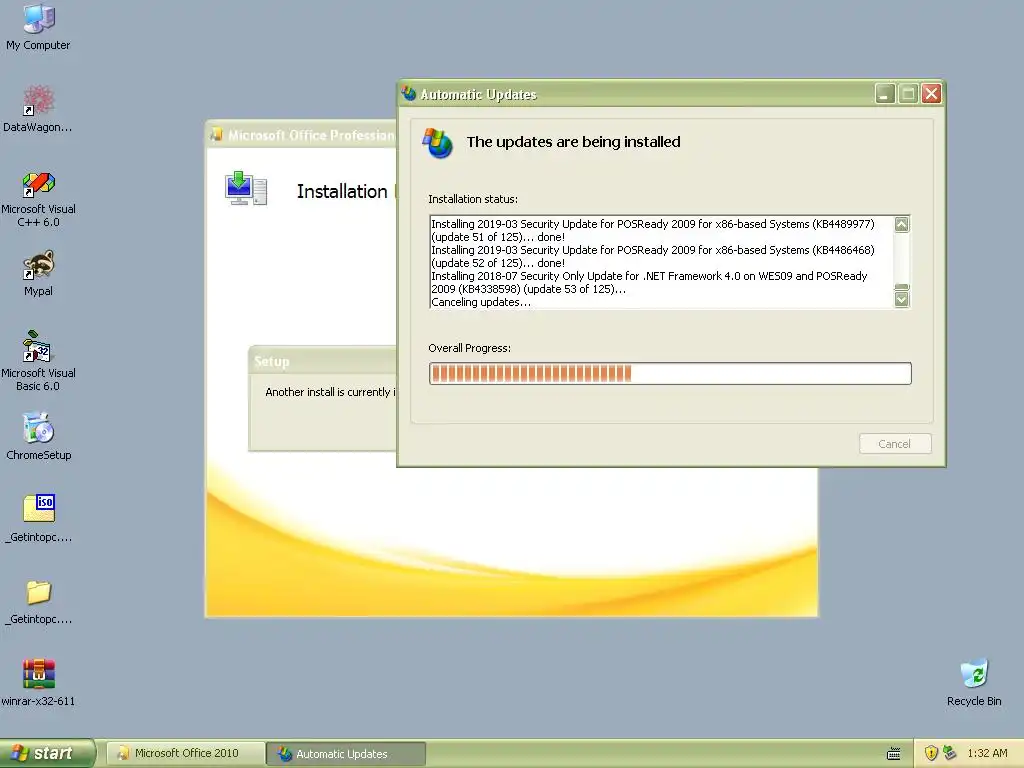This screenshot has width=1024, height=768.
Task: Click the Automatic Updates title bar
Action: (637, 94)
